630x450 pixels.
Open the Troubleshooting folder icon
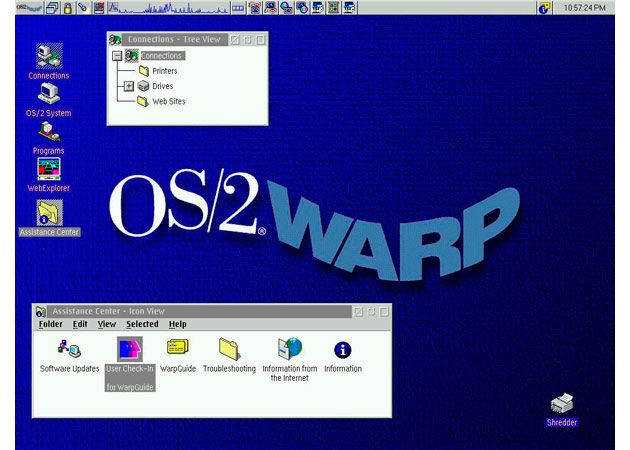coord(229,349)
